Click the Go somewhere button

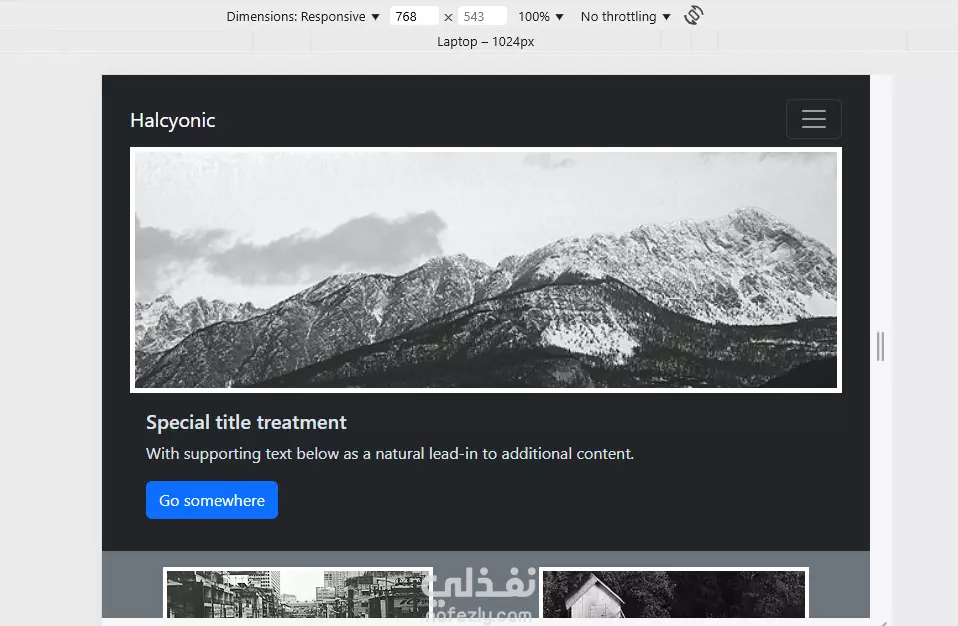[x=211, y=500]
